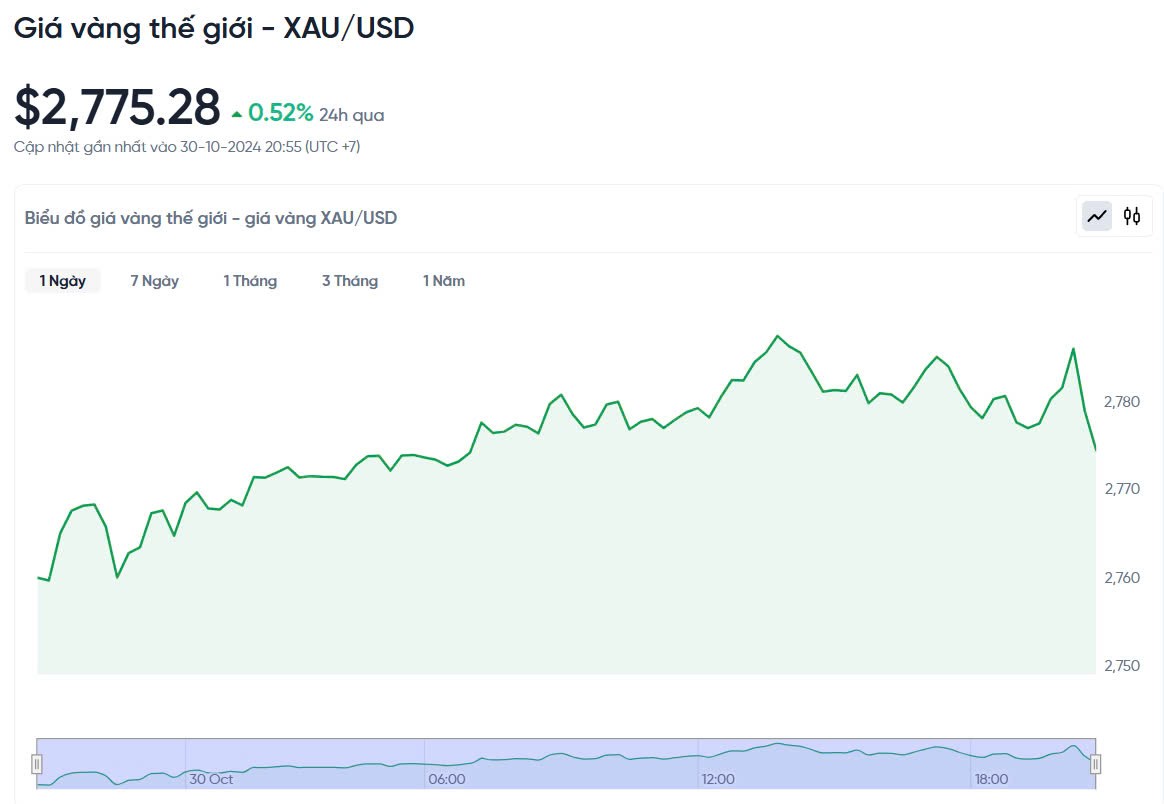The width and height of the screenshot is (1164, 804).
Task: Select the 1 Ngày time range
Action: 63,281
